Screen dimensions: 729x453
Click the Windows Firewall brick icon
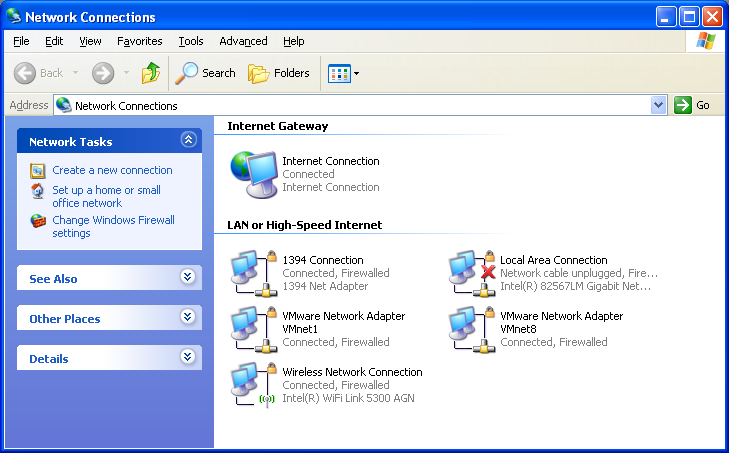[x=38, y=220]
